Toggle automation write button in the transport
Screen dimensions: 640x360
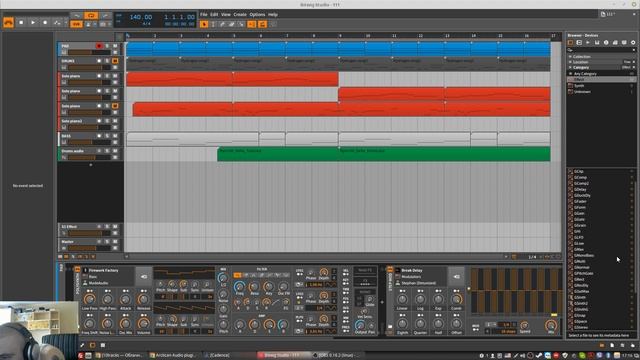tap(57, 22)
